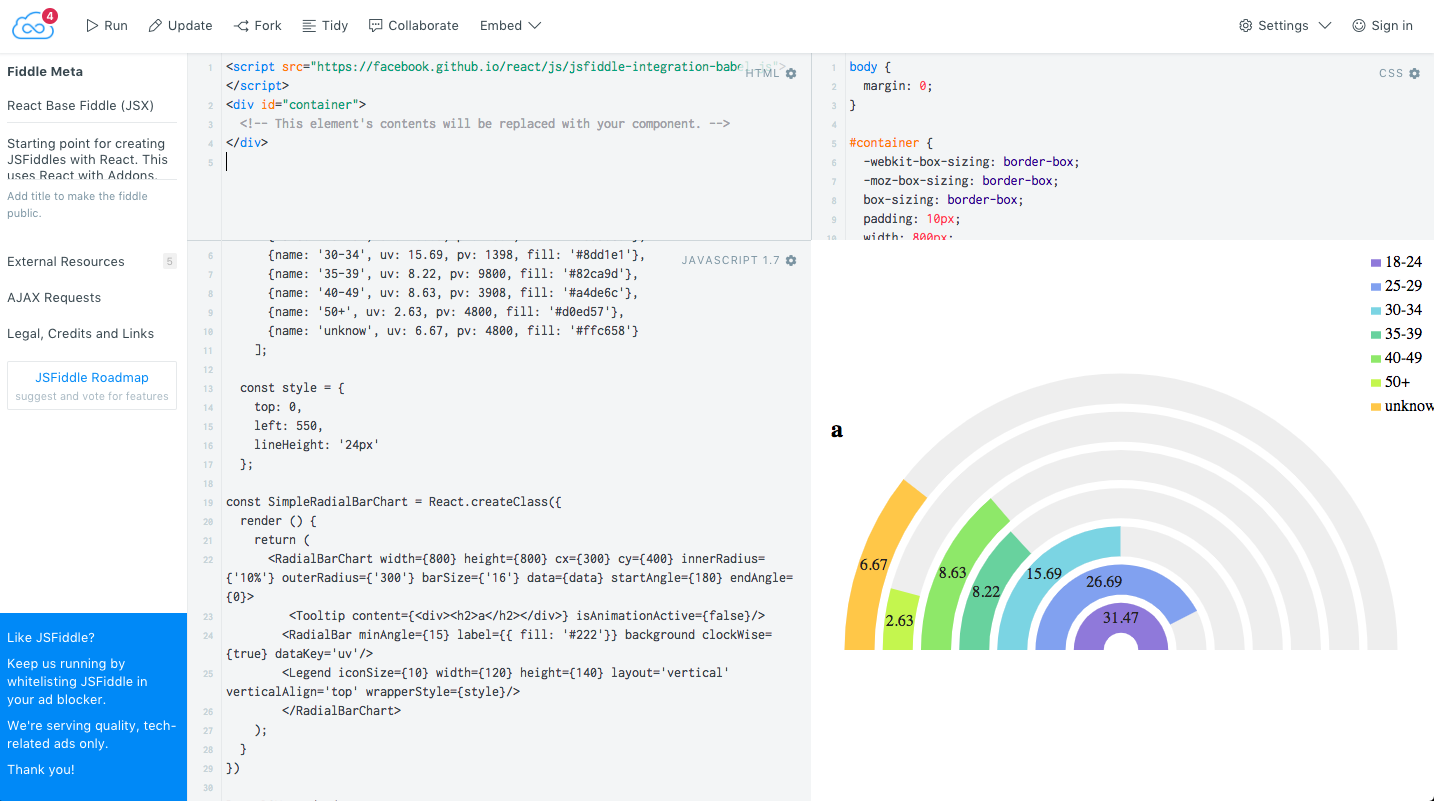Open the JSFiddle Roadmap link
Image resolution: width=1434 pixels, height=801 pixels.
click(91, 377)
